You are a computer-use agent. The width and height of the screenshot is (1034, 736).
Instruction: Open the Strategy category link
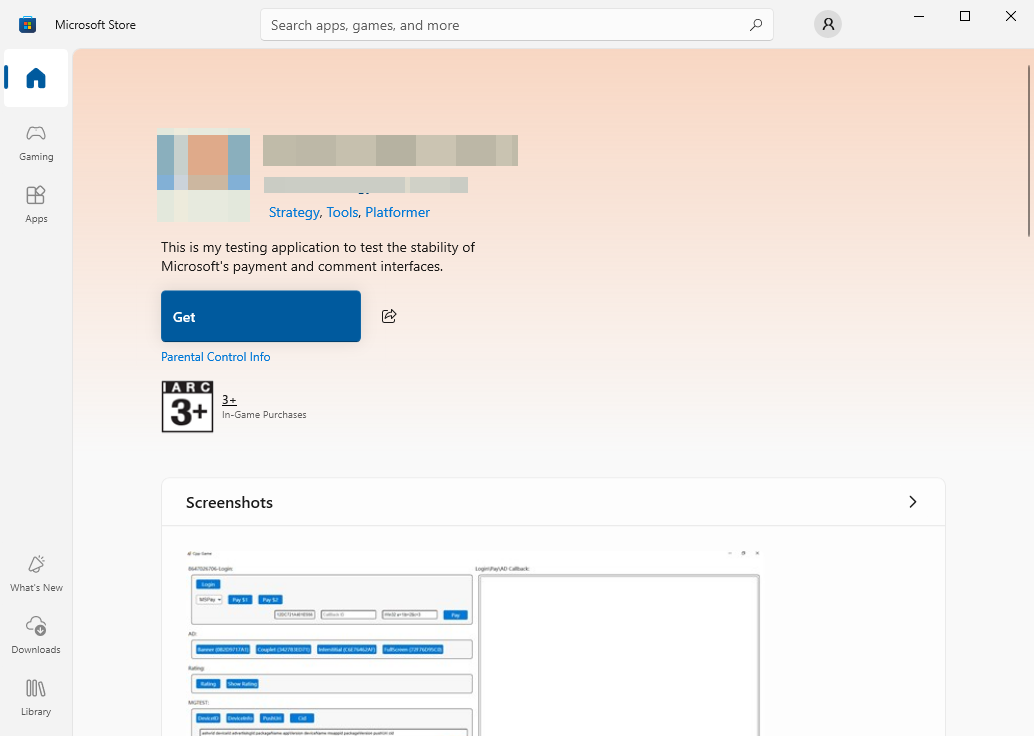[x=294, y=212]
